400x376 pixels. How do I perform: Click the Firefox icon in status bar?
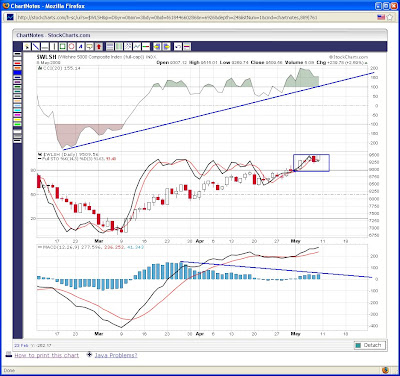tap(385, 370)
